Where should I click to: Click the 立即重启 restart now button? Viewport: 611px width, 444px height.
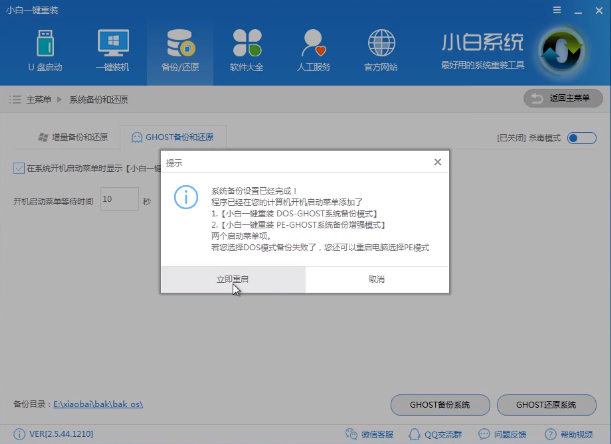pyautogui.click(x=233, y=280)
